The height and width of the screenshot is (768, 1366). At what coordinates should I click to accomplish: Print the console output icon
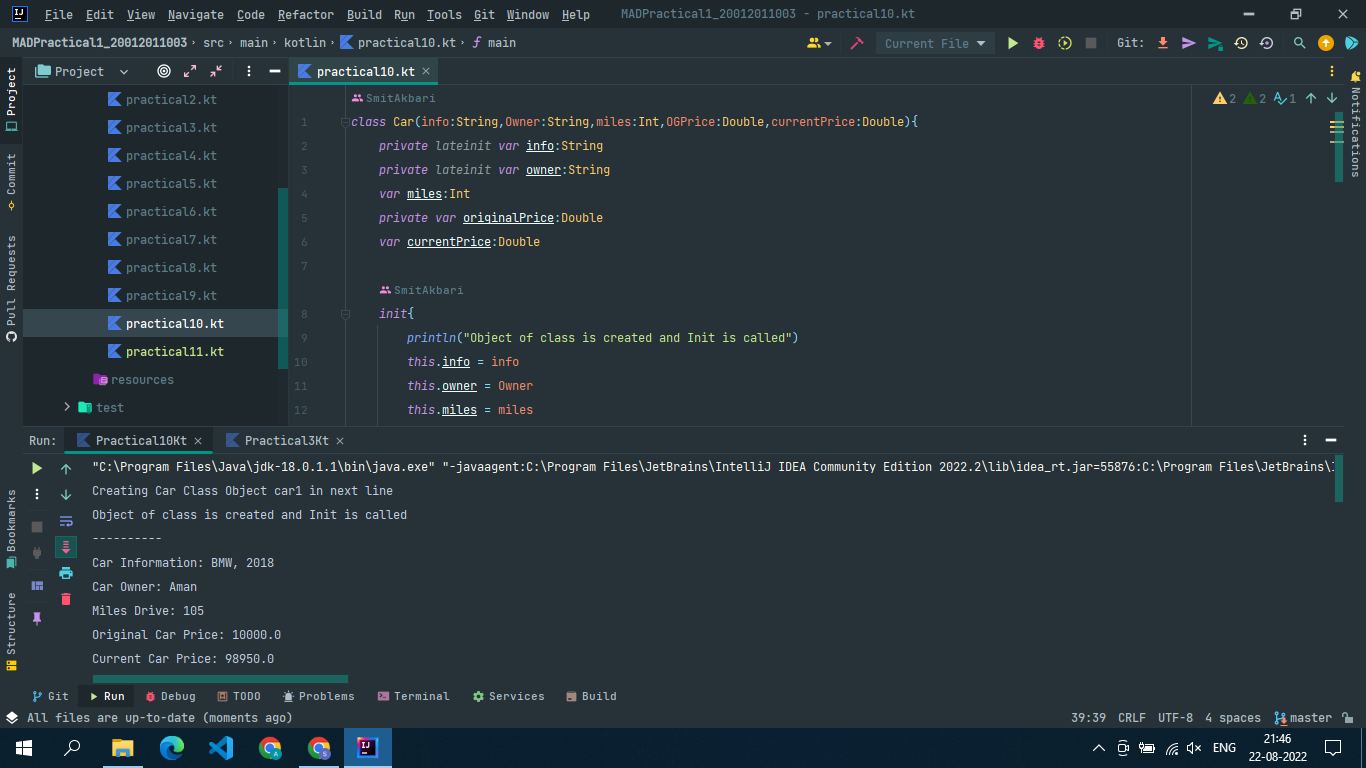66,572
